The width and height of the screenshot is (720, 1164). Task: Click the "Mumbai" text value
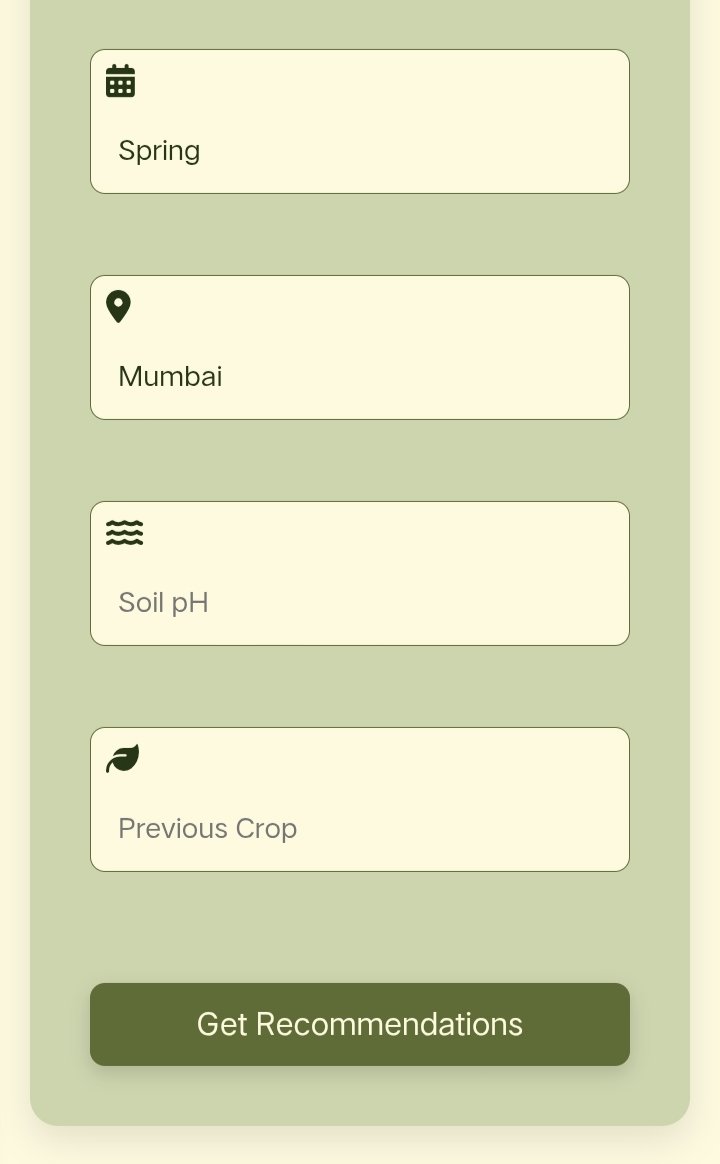tap(170, 377)
